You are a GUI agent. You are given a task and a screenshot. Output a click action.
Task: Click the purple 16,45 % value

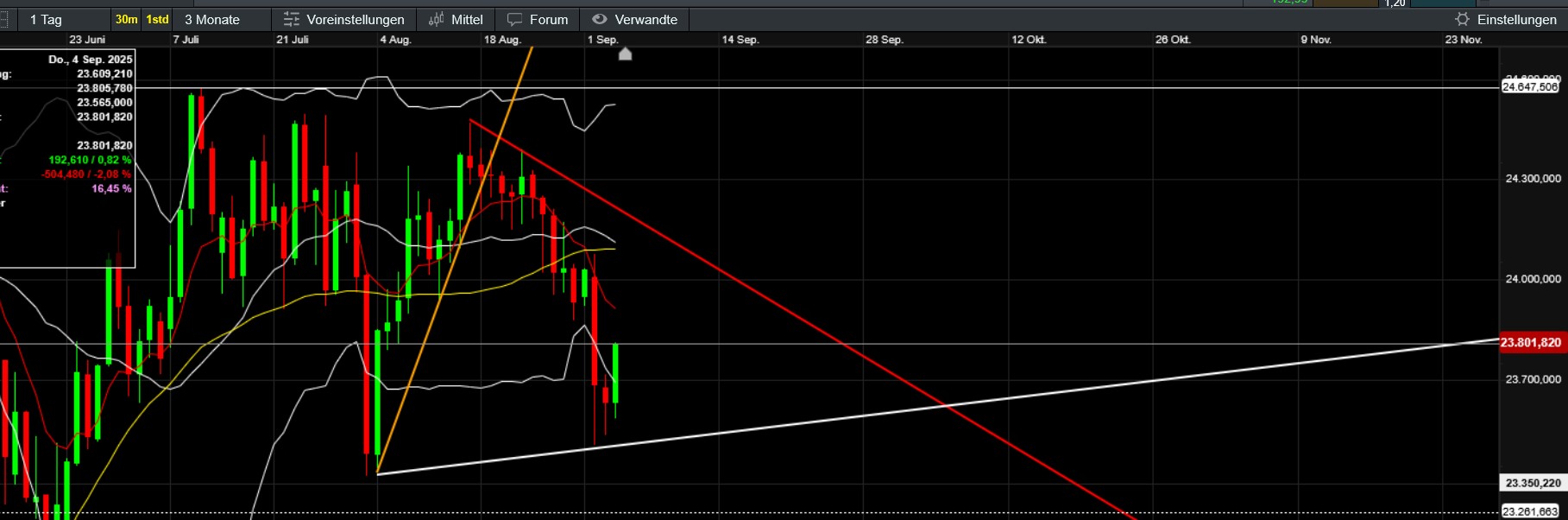pos(111,188)
